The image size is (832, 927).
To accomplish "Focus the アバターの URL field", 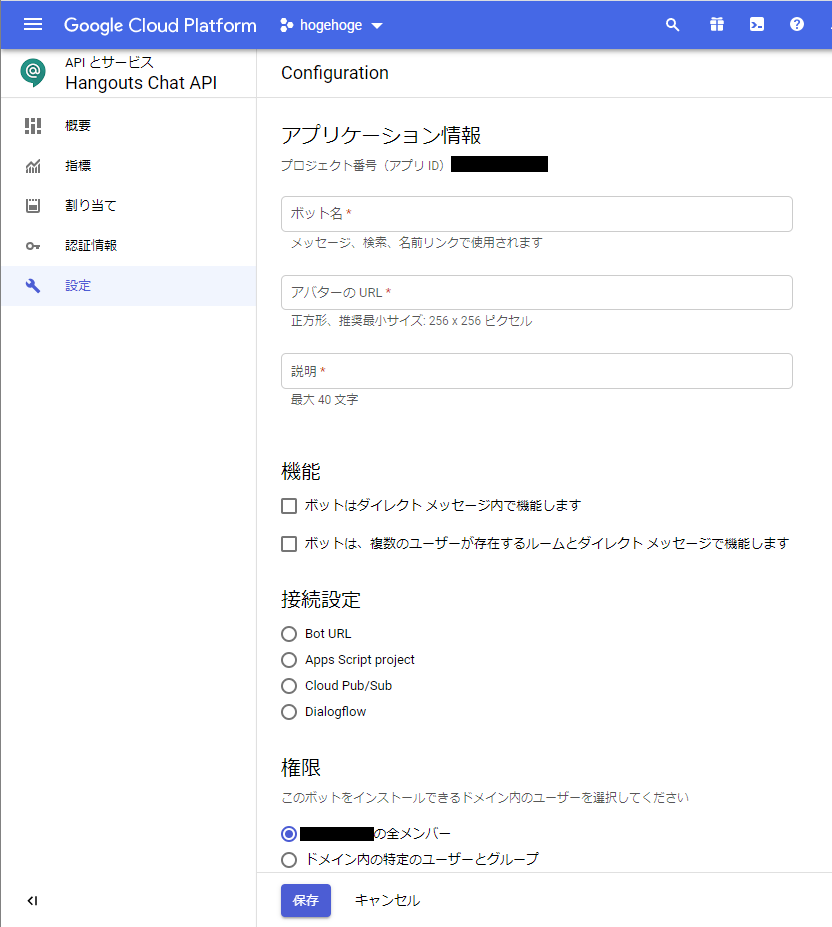I will tap(537, 293).
